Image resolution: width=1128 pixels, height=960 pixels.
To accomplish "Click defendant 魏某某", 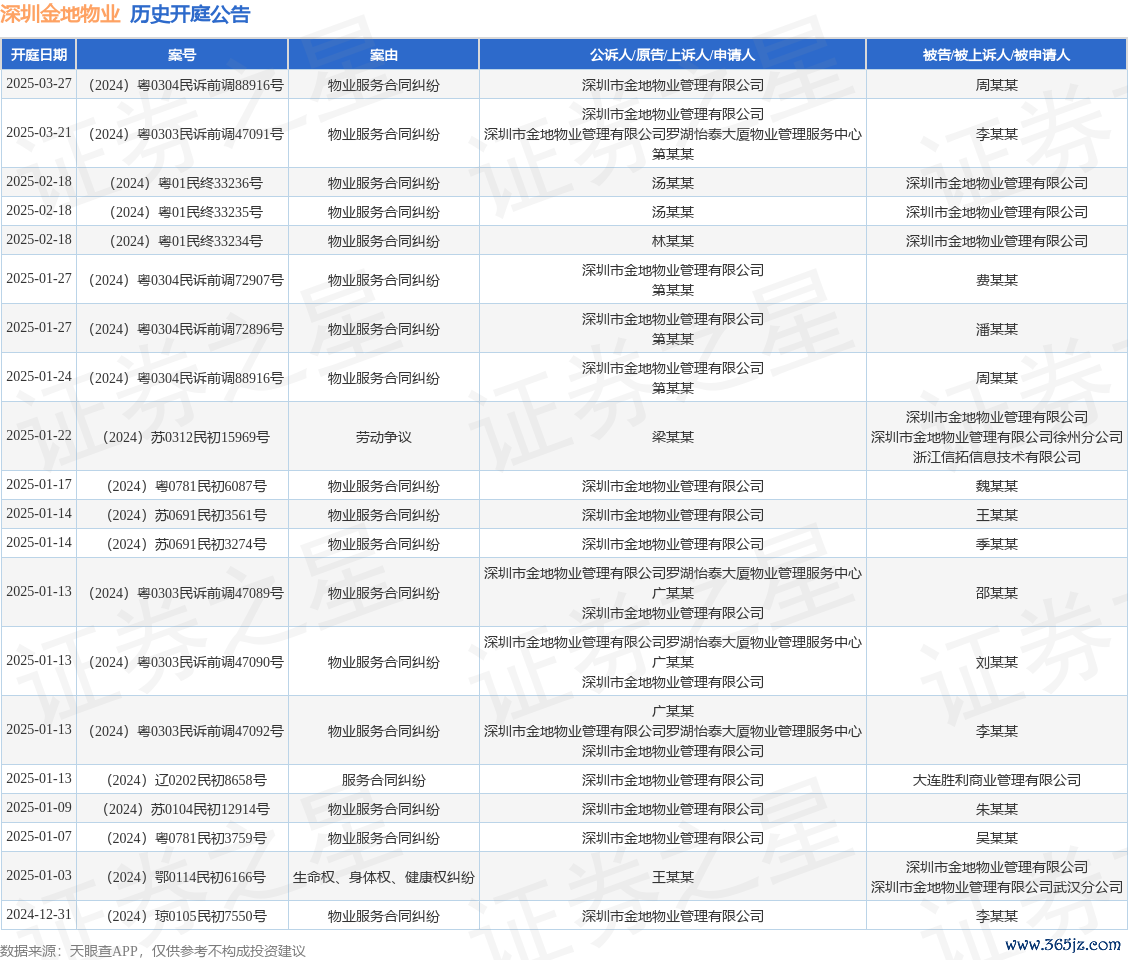I will [996, 486].
